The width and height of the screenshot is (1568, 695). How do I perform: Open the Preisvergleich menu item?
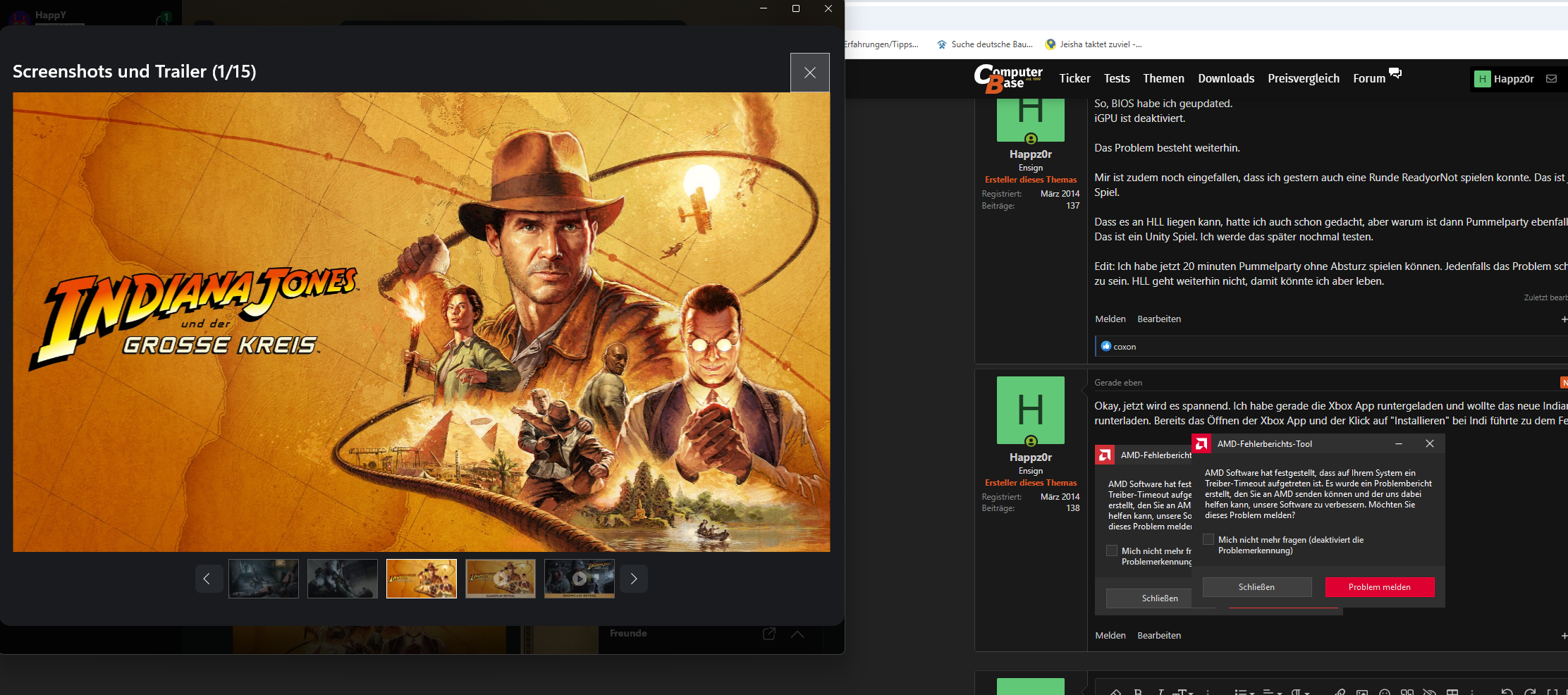coord(1304,78)
